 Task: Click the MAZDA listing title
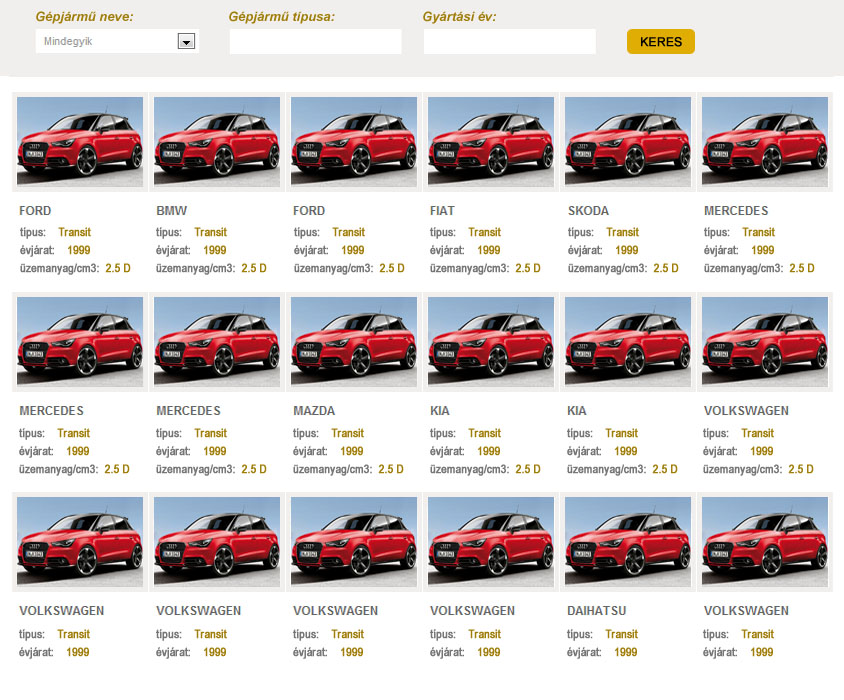[x=314, y=411]
